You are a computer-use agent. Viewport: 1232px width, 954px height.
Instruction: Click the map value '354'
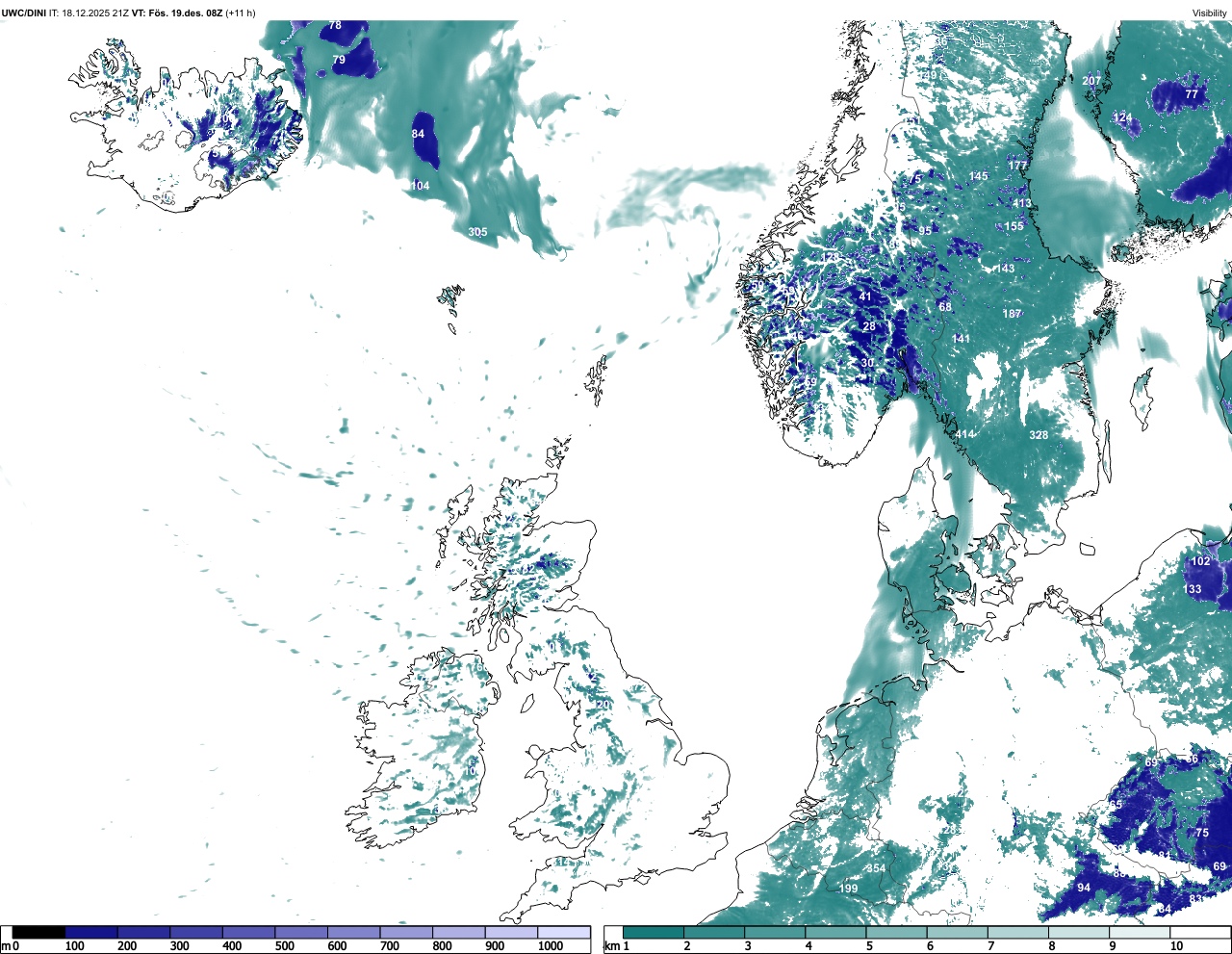tap(876, 868)
